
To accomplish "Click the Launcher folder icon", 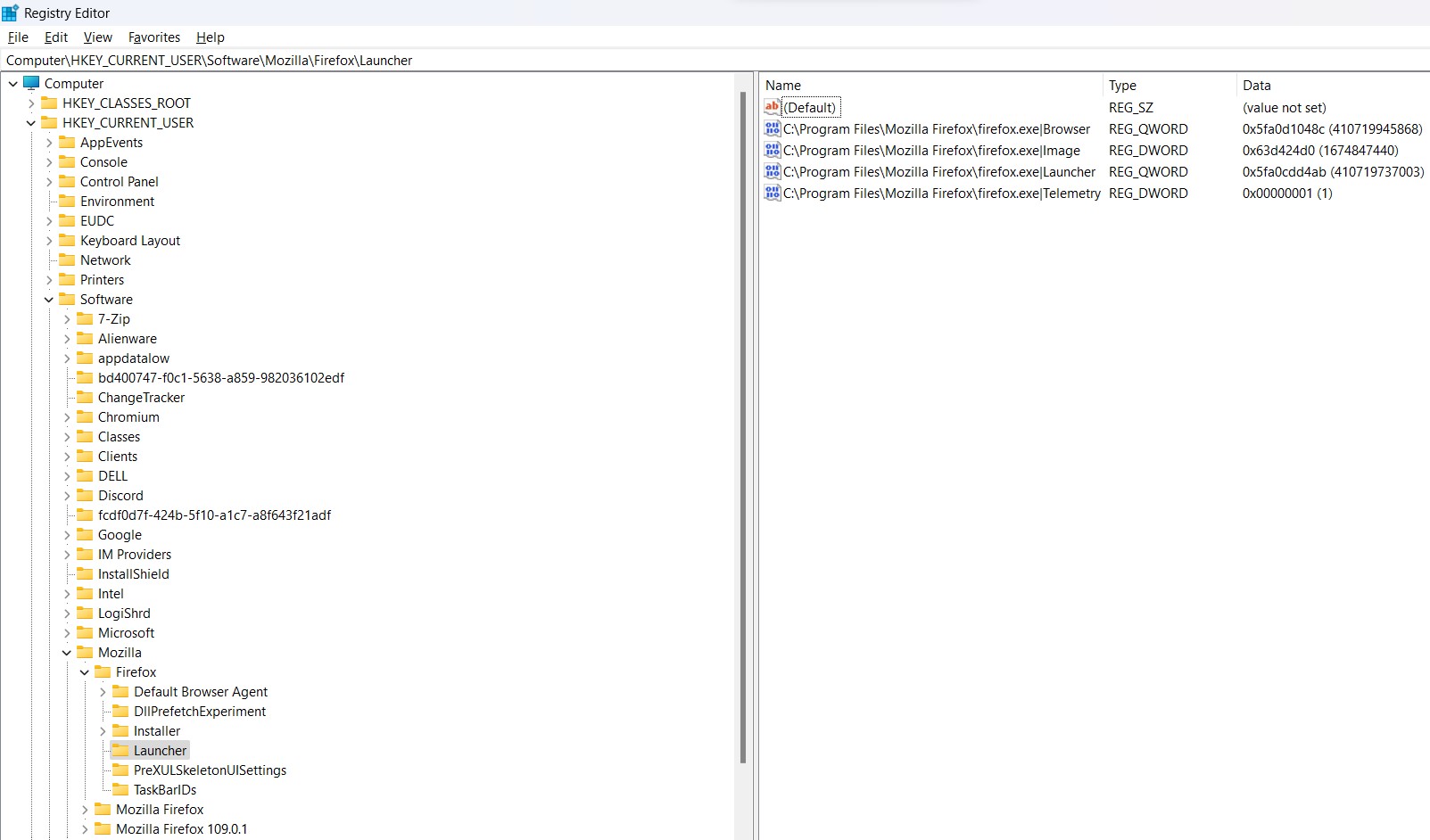I will [x=120, y=750].
